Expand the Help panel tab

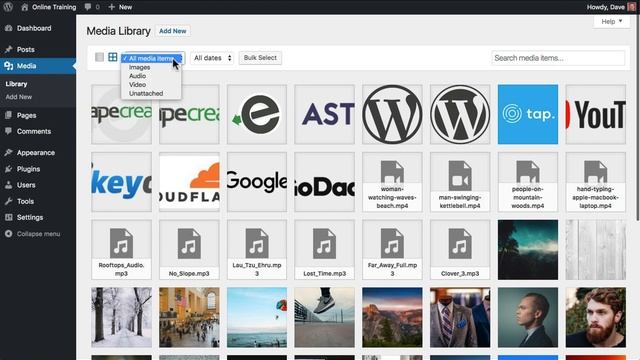coord(611,22)
